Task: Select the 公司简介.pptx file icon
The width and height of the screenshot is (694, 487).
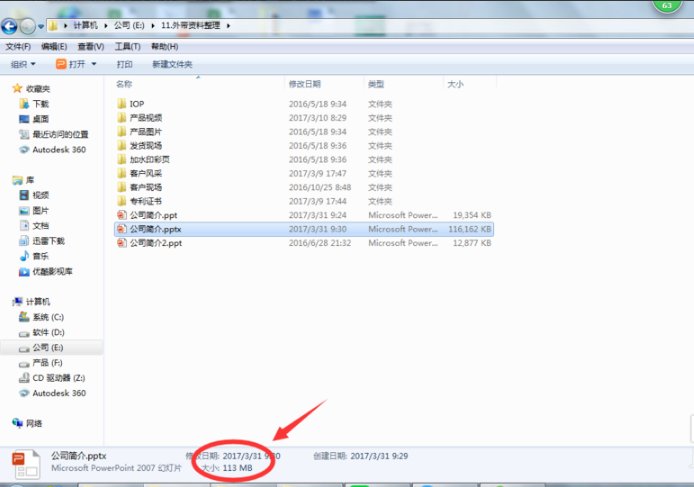Action: (122, 229)
